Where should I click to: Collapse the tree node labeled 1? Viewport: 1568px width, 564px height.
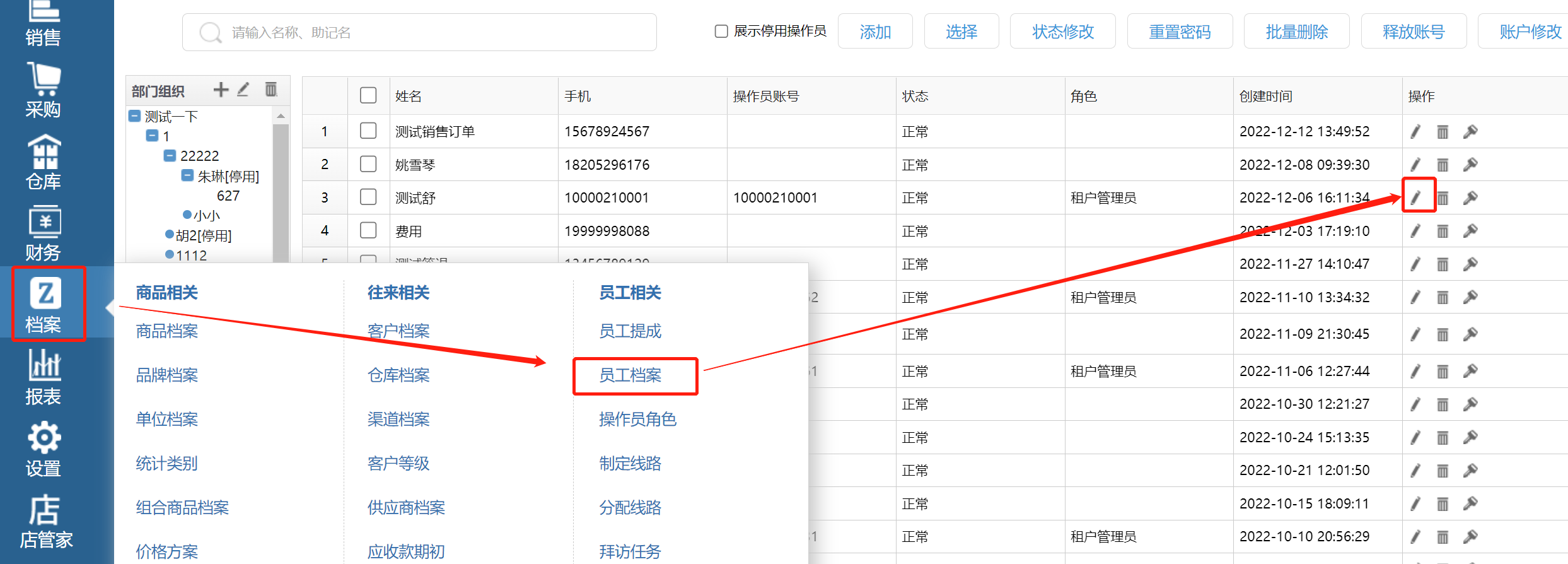152,136
